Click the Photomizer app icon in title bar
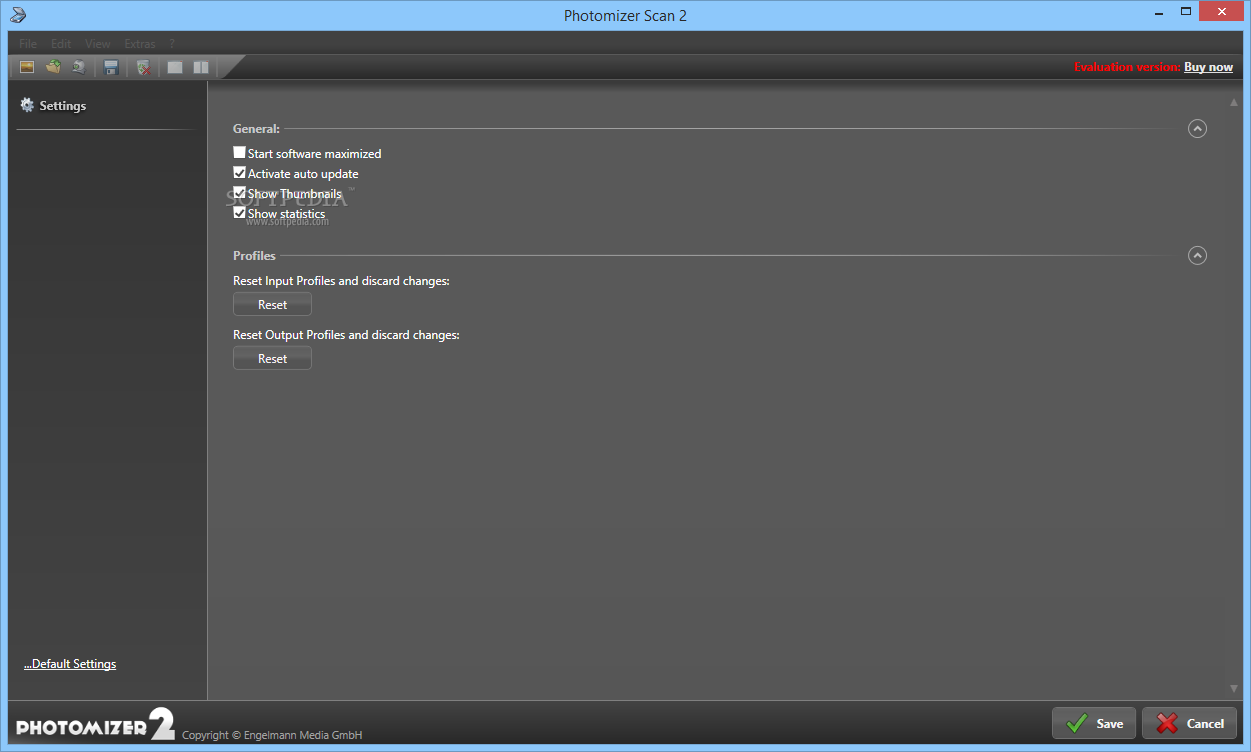 pos(17,15)
